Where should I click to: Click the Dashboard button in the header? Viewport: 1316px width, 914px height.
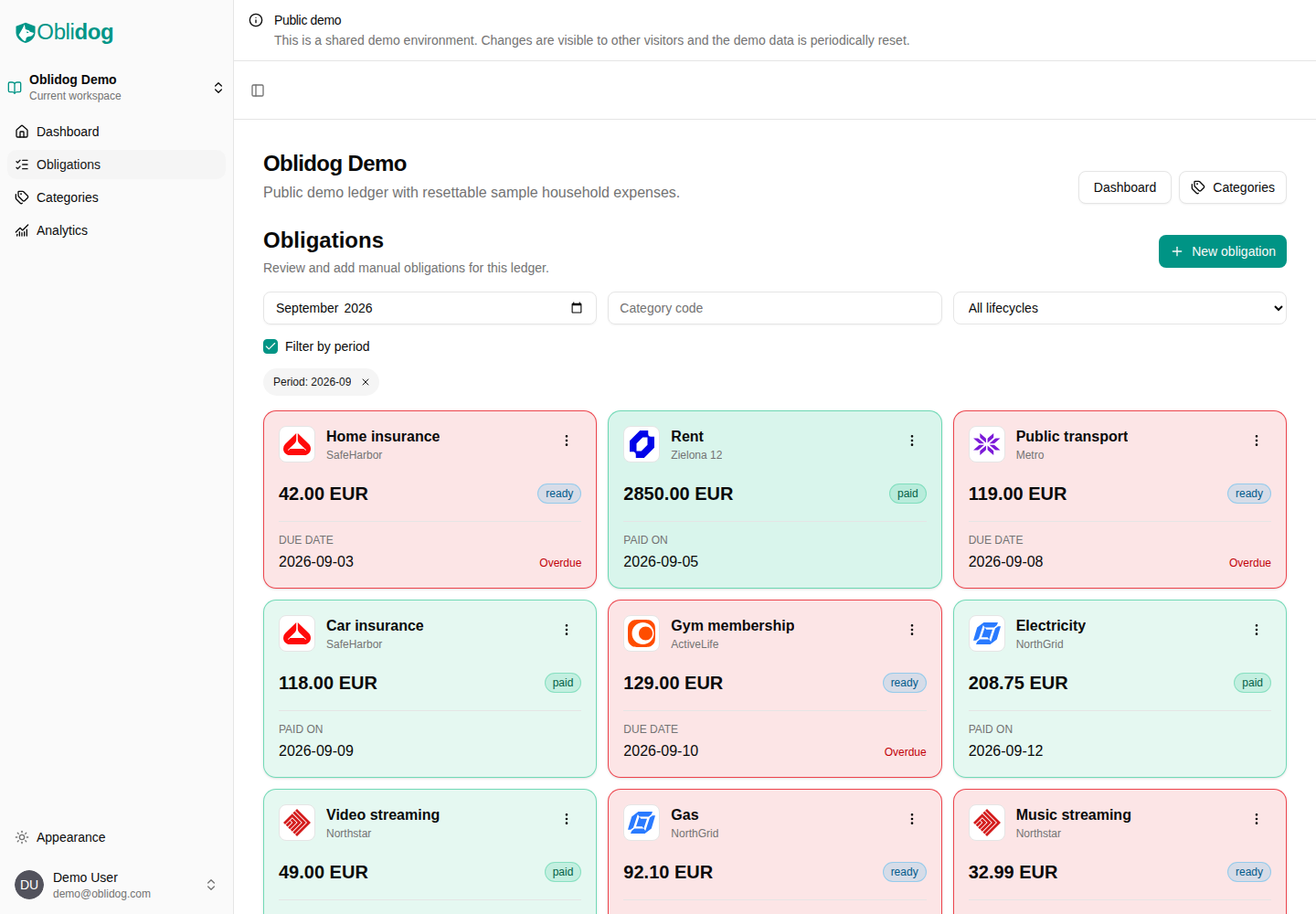tap(1125, 187)
